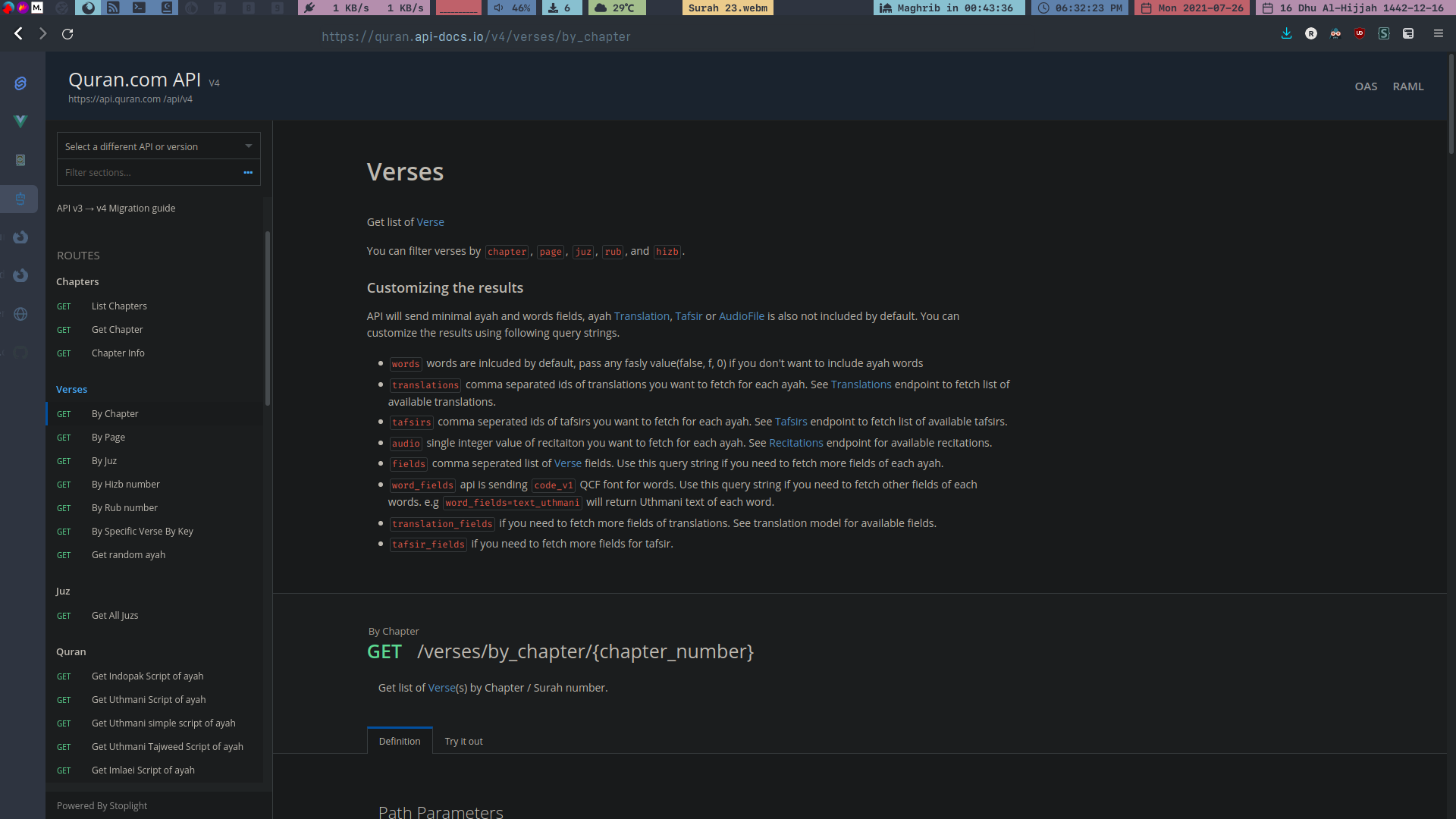Follow the Tafsir link in description
1456x819 pixels.
click(689, 316)
